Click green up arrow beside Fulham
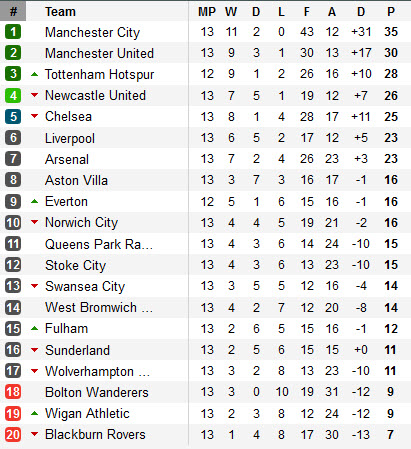 (x=34, y=329)
